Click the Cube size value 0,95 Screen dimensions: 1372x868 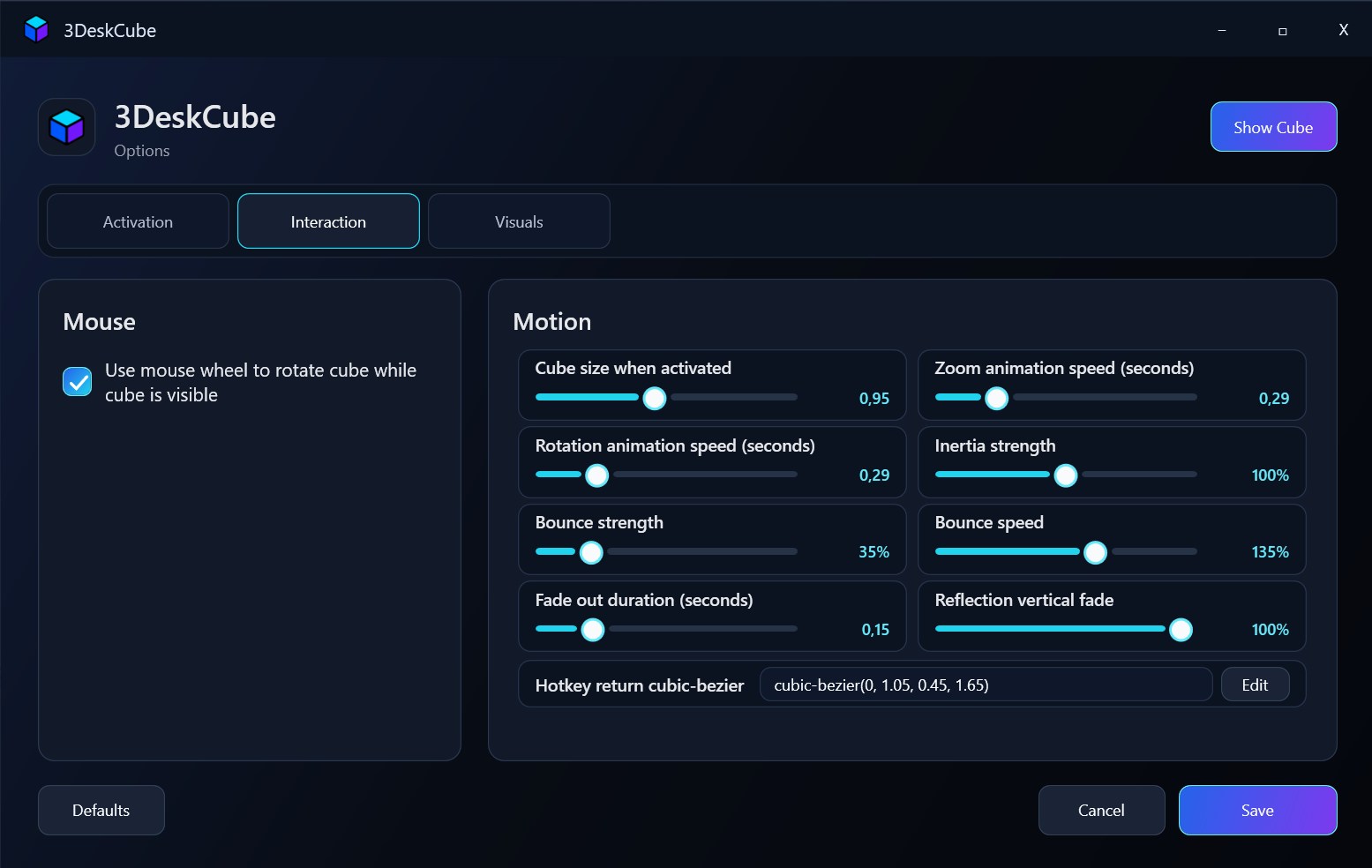pyautogui.click(x=874, y=399)
